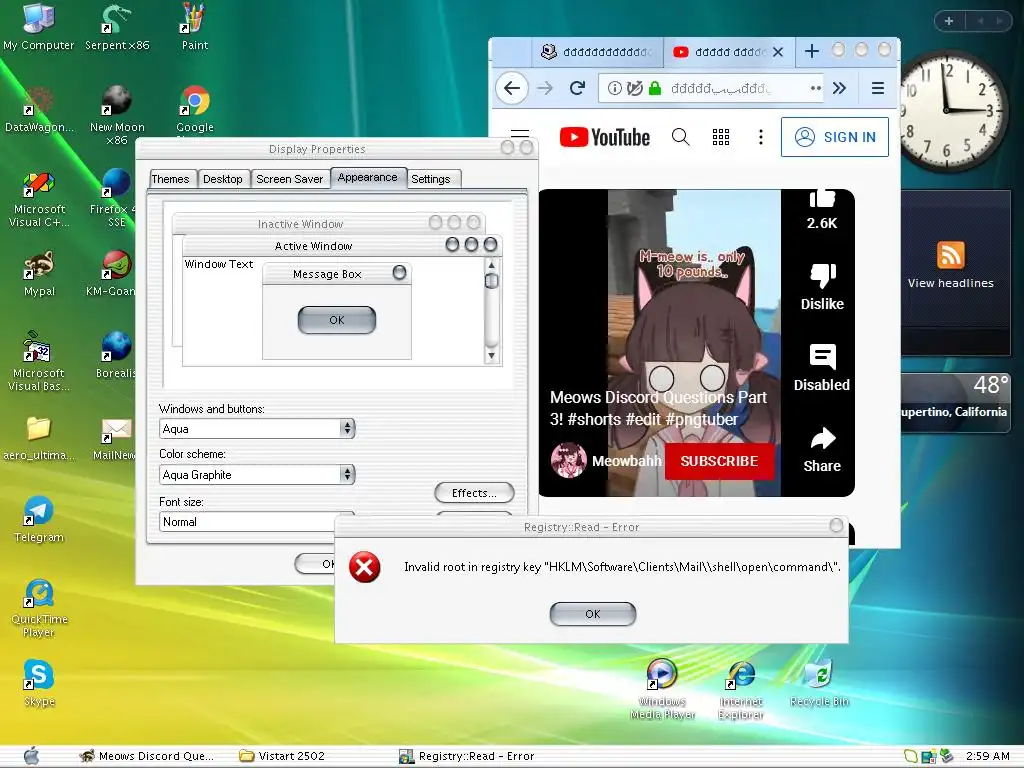Open YouTube apps grid icon
Viewport: 1024px width, 768px height.
point(721,137)
